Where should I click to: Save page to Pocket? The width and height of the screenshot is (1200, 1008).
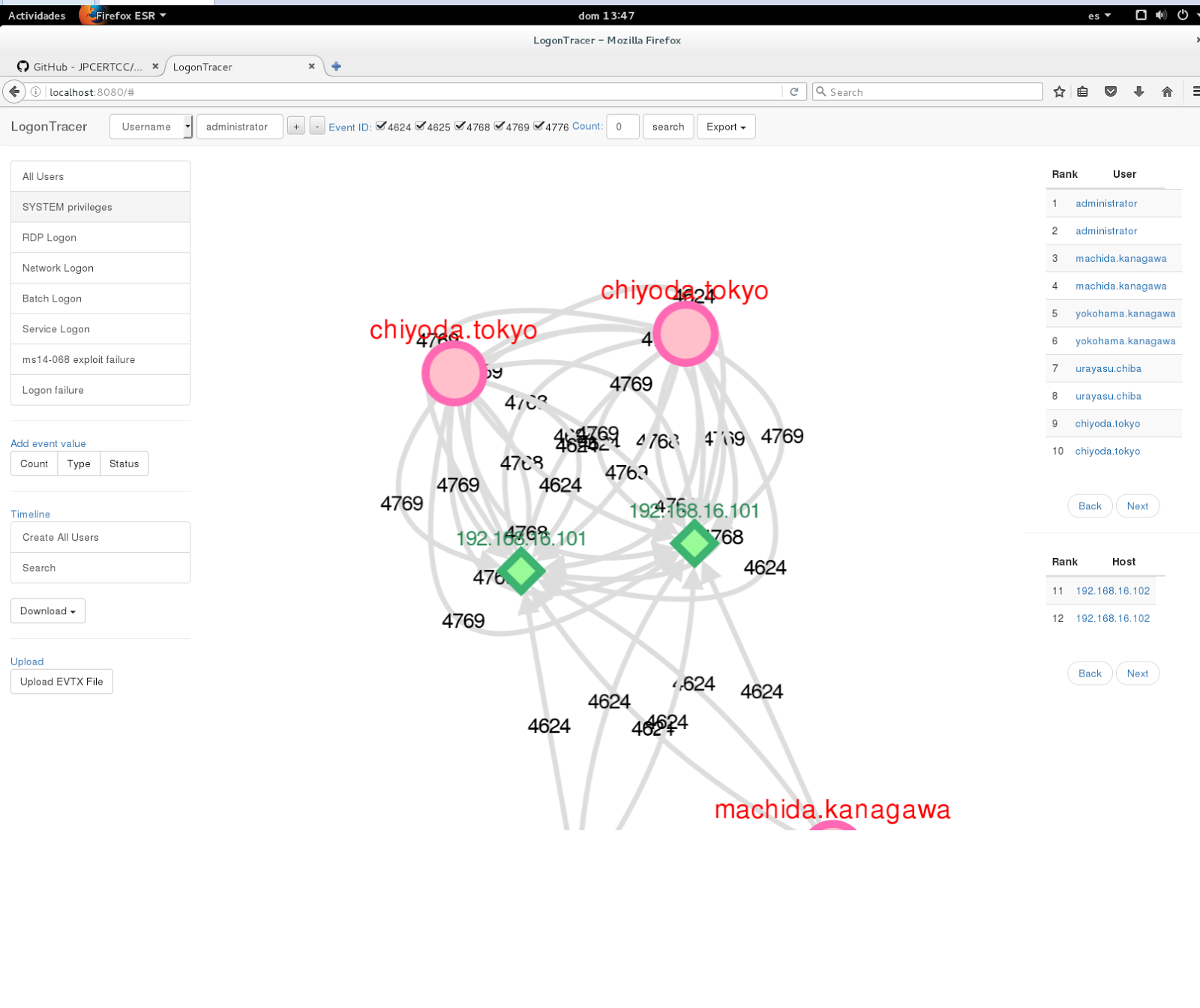tap(1111, 91)
